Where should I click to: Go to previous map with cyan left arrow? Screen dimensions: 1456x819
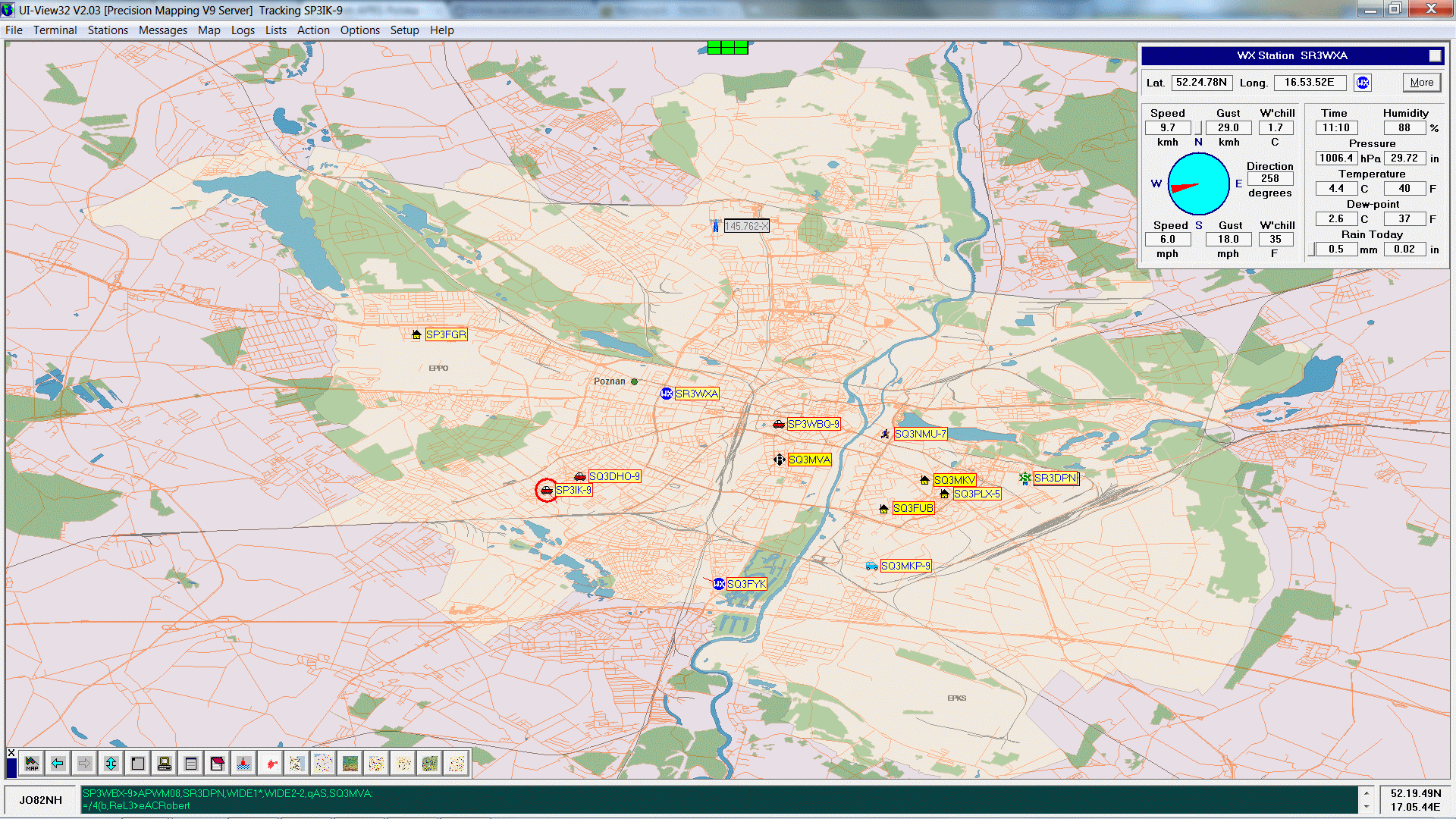58,764
